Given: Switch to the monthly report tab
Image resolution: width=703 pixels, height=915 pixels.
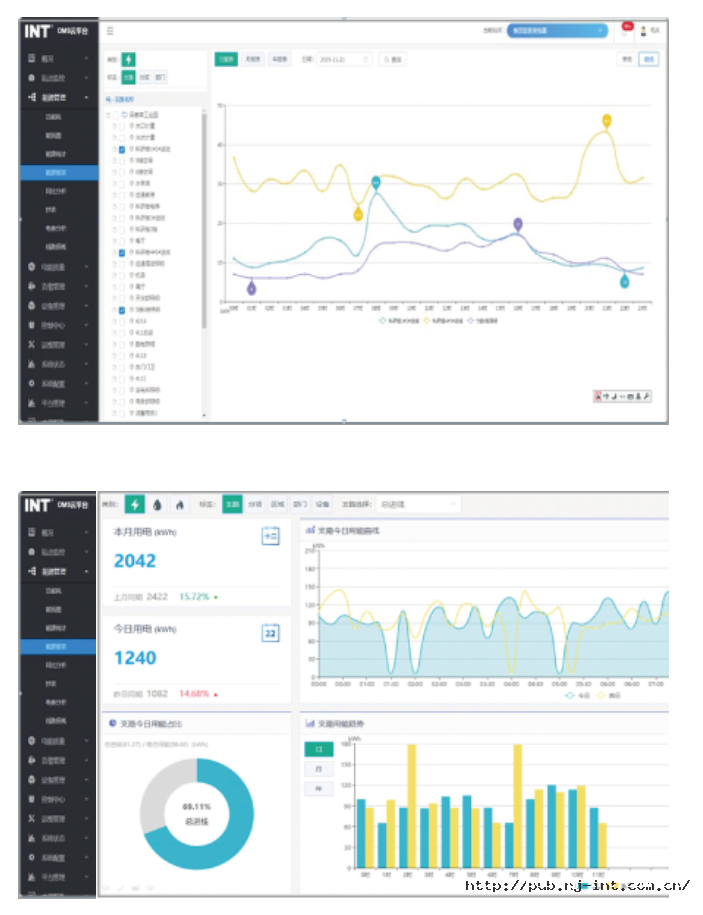Looking at the screenshot, I should 253,60.
